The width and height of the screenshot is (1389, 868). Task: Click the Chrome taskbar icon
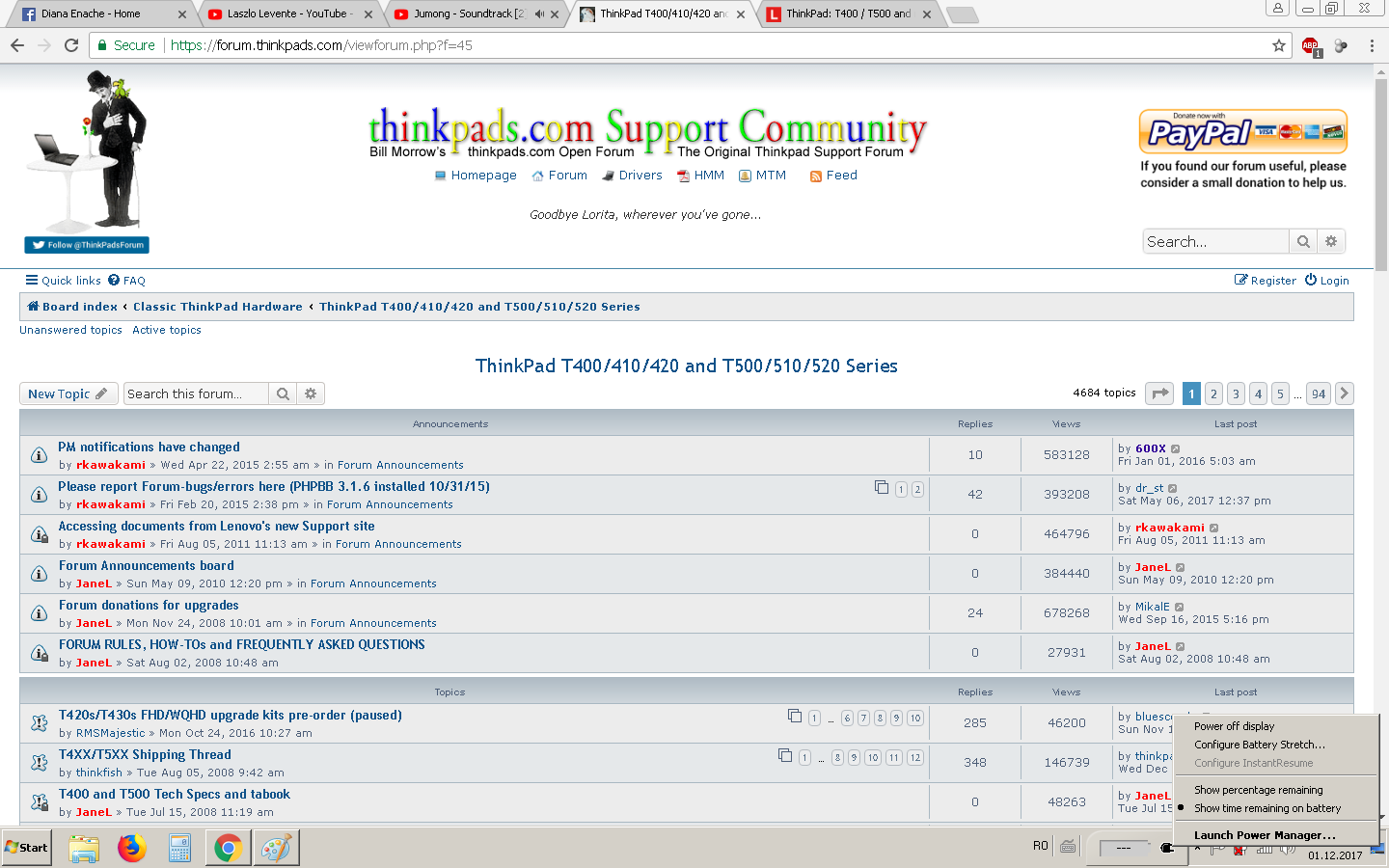pos(229,848)
